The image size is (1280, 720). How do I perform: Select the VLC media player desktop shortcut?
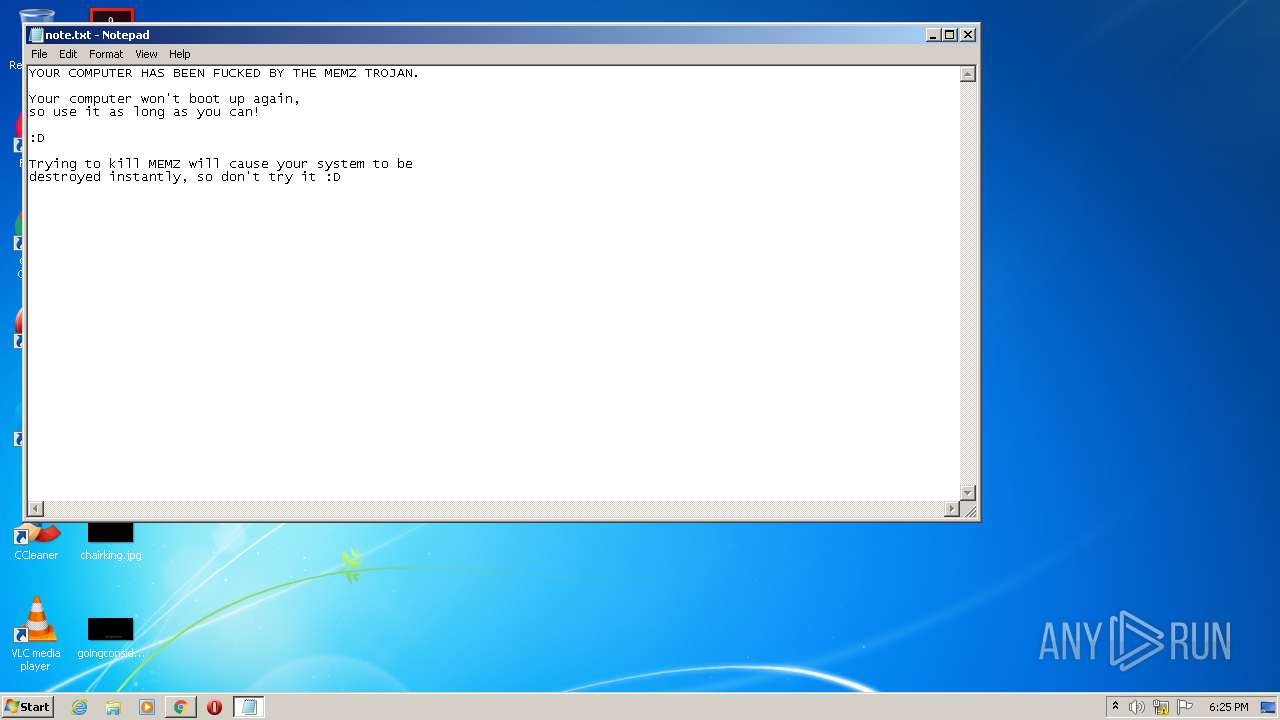click(36, 634)
